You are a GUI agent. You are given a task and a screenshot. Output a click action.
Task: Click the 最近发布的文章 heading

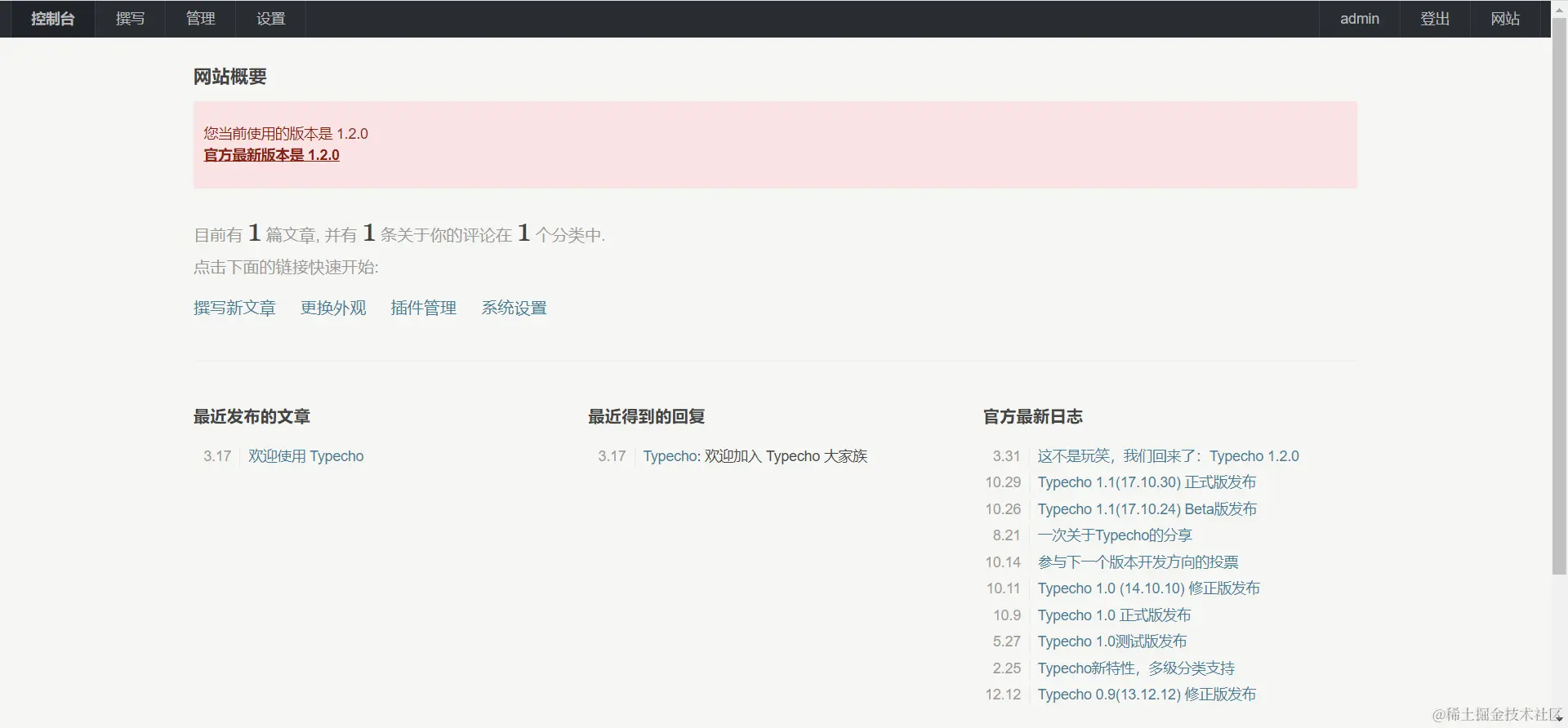[x=252, y=416]
